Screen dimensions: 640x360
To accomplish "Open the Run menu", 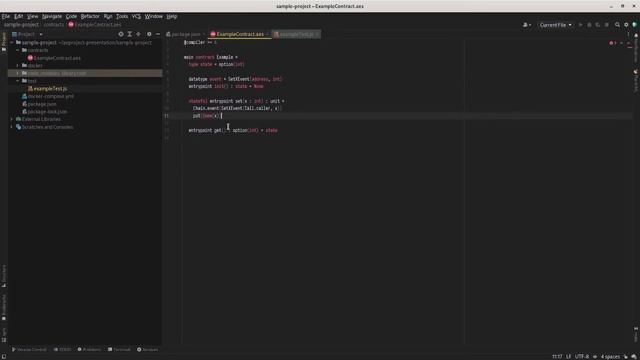I will (x=108, y=16).
